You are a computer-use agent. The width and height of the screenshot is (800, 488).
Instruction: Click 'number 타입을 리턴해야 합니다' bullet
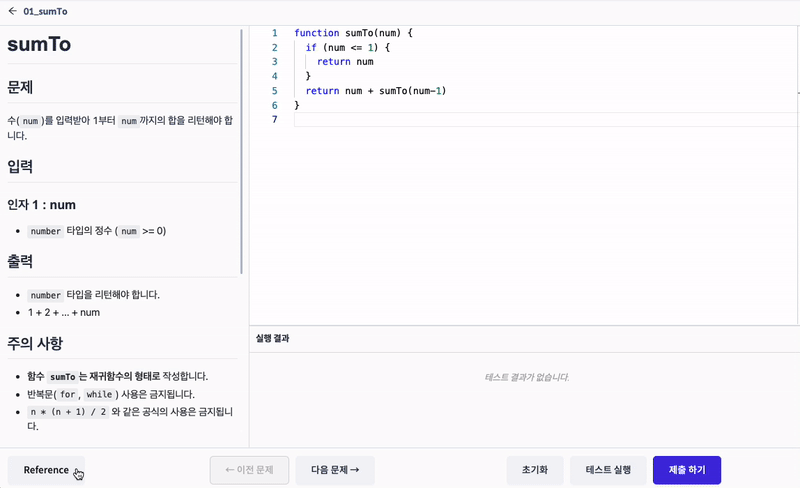pyautogui.click(x=93, y=295)
